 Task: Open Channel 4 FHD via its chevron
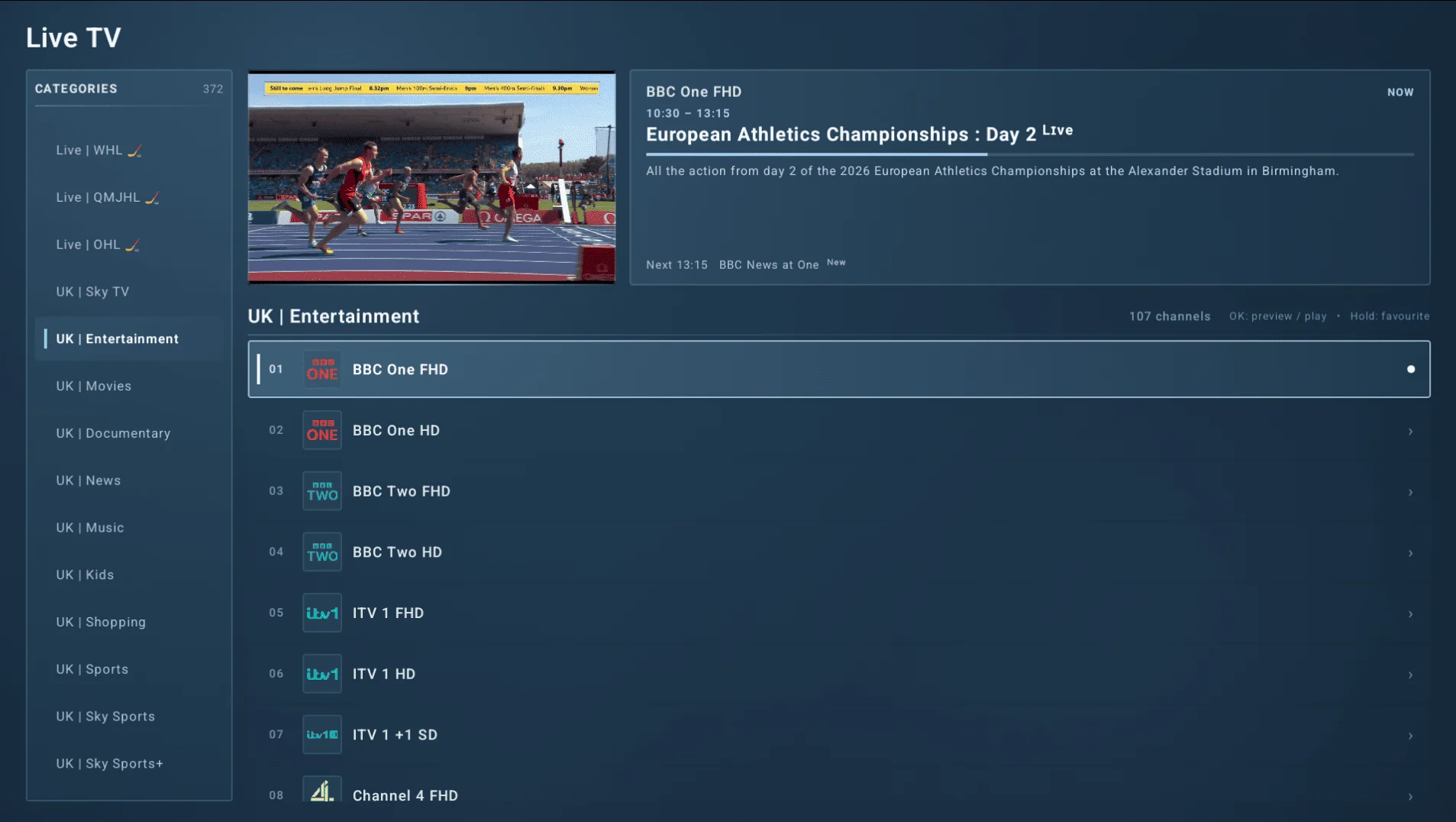pyautogui.click(x=1411, y=797)
